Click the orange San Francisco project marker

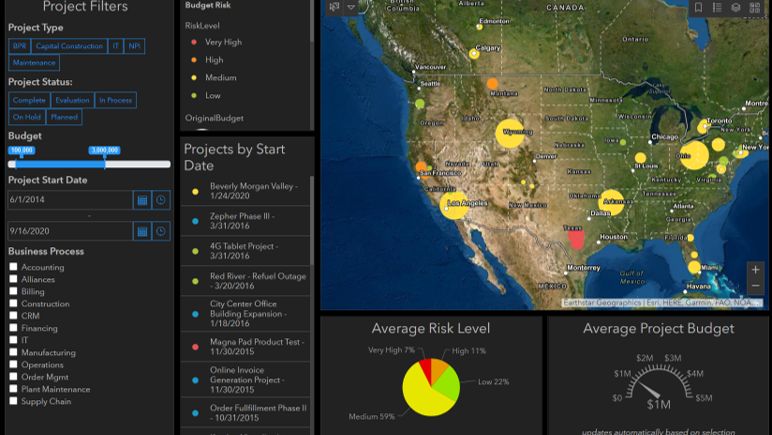(421, 166)
